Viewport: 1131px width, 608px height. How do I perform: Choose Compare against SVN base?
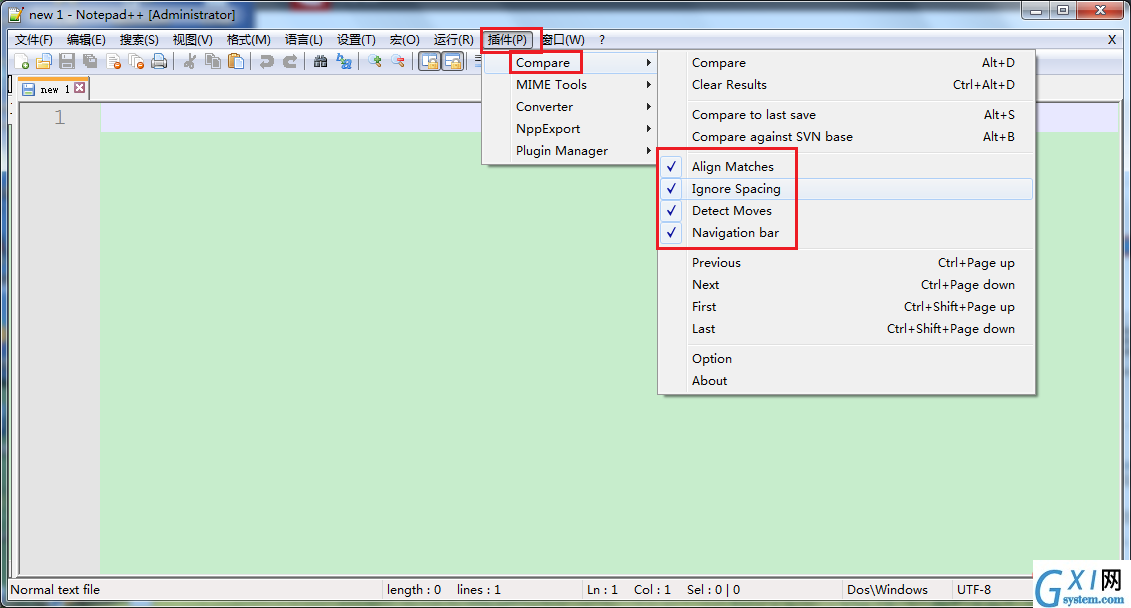(x=847, y=137)
